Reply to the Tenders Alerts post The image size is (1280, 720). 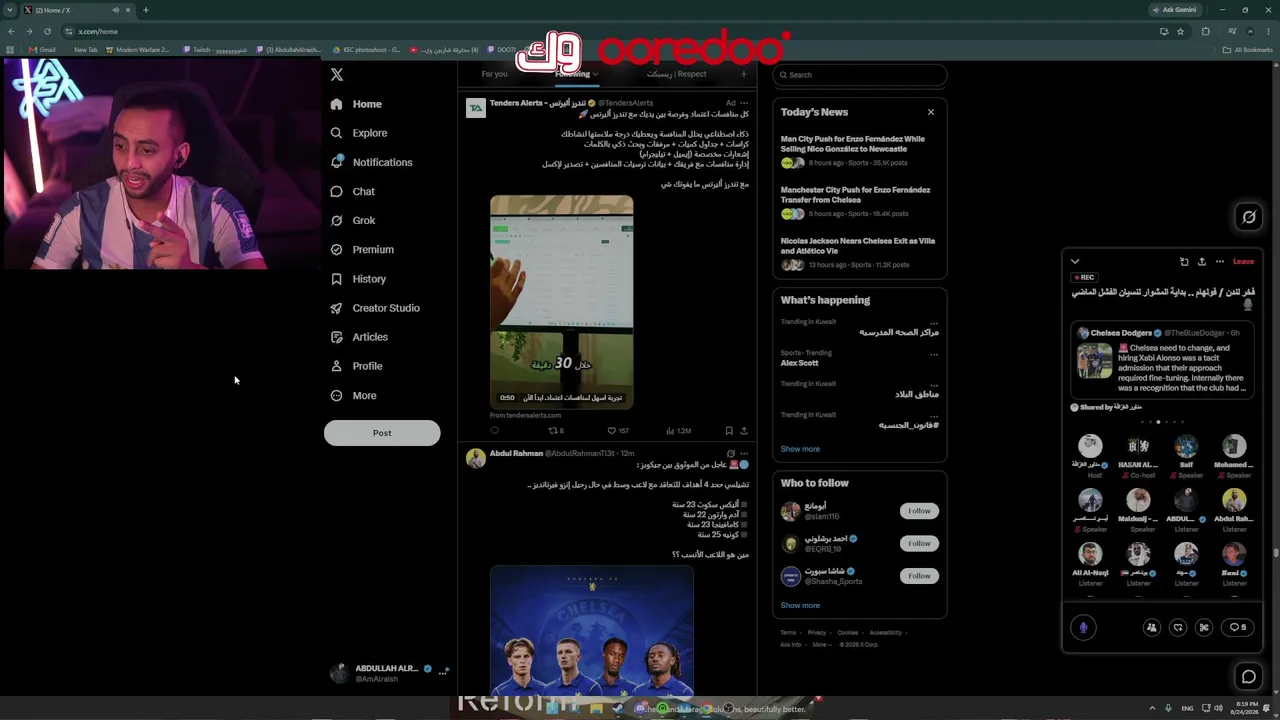[494, 431]
